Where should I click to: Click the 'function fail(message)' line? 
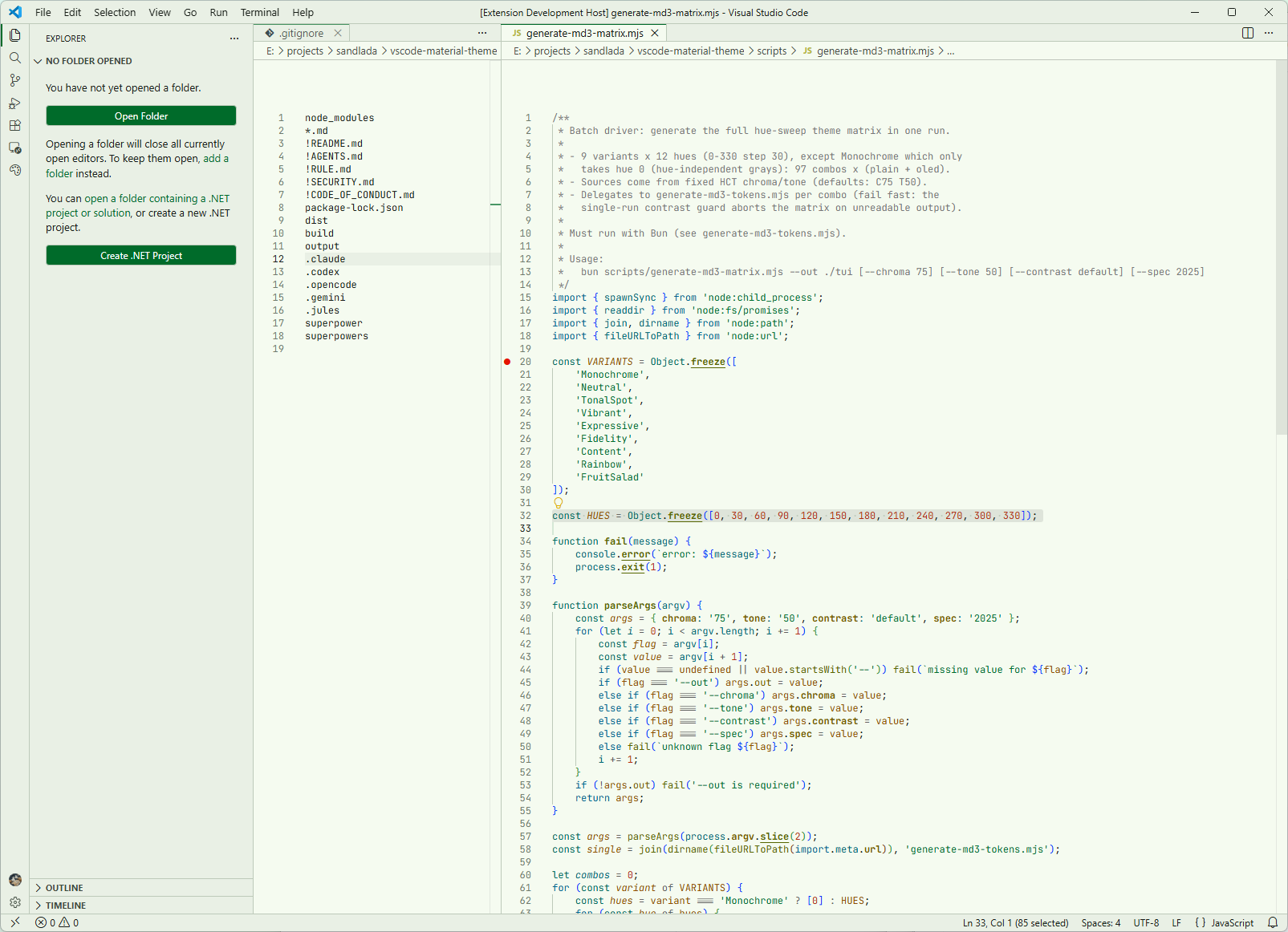tap(621, 541)
